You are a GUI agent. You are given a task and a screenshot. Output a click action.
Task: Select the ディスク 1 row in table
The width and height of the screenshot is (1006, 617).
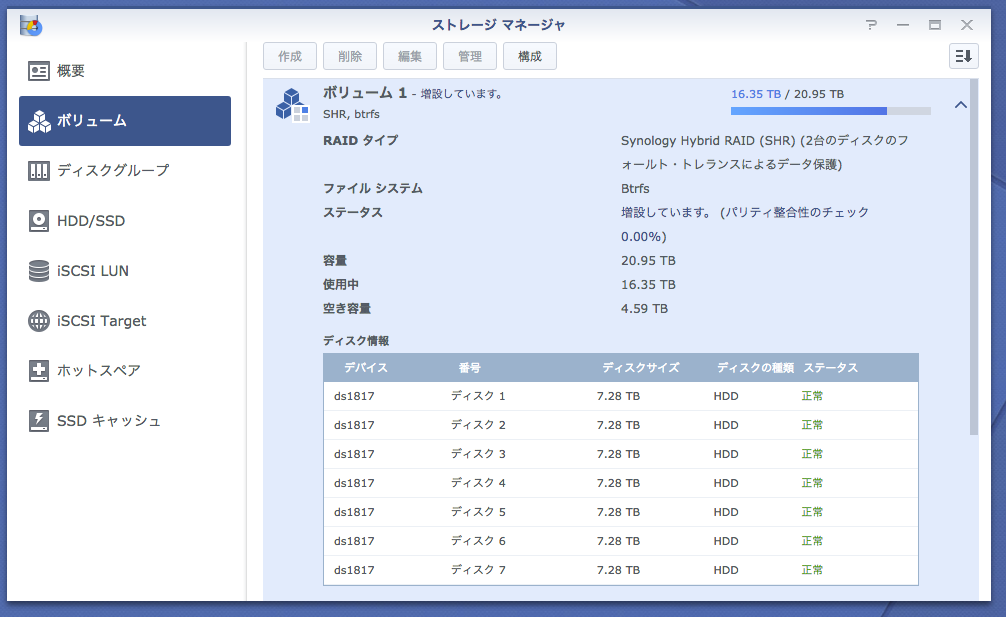tap(620, 396)
